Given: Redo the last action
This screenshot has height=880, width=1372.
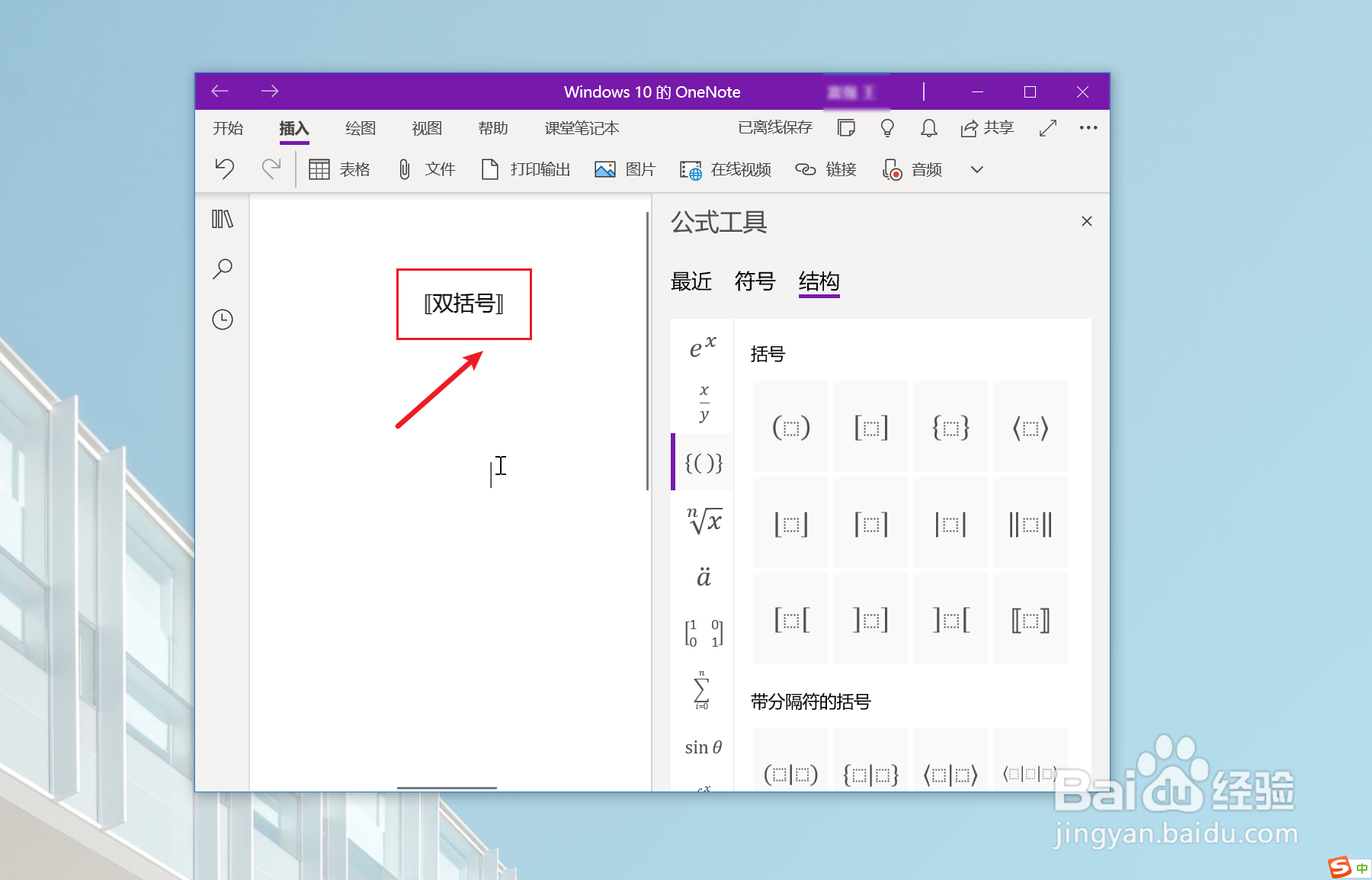Looking at the screenshot, I should click(271, 169).
